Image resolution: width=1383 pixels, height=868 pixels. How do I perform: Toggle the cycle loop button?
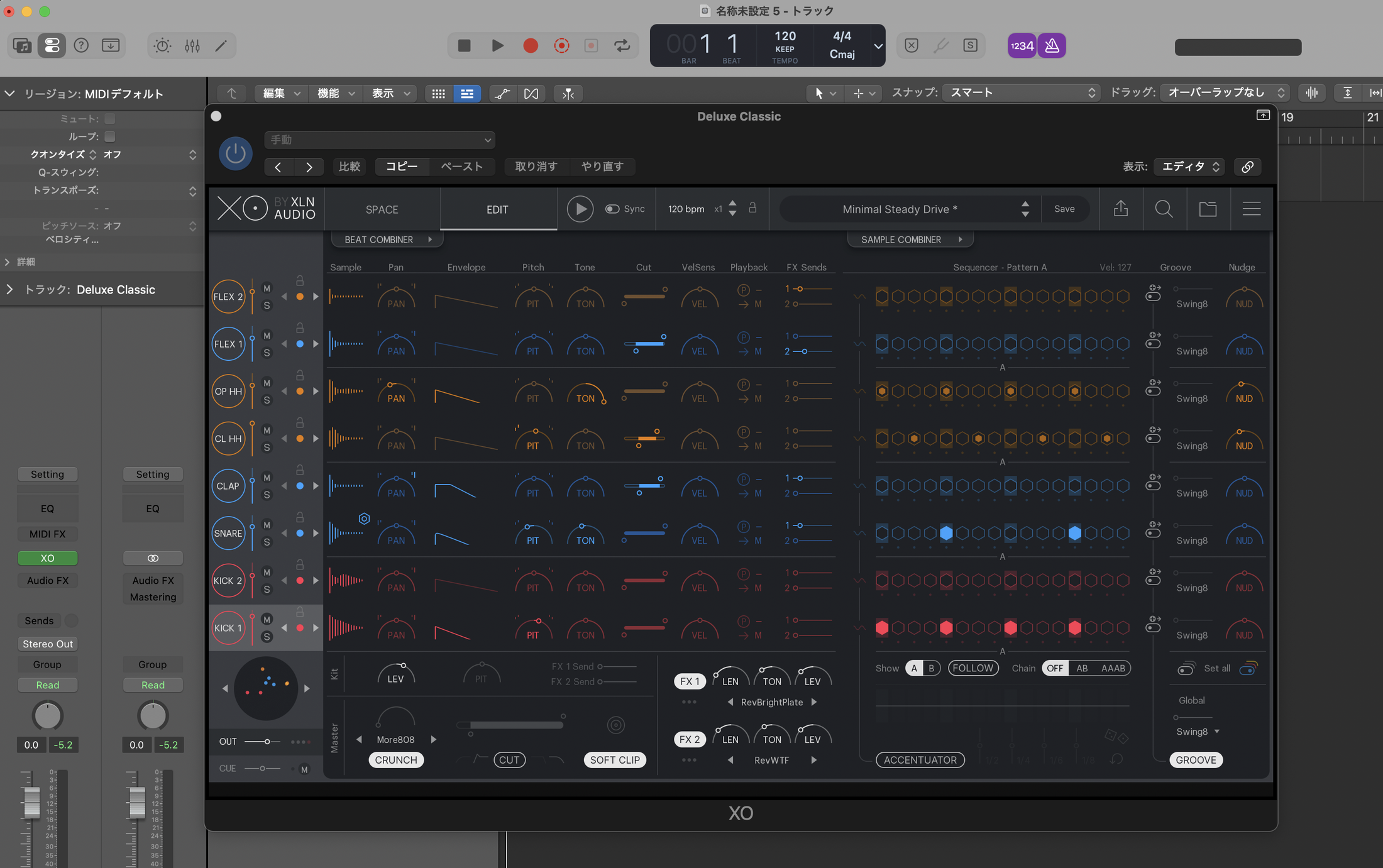622,45
